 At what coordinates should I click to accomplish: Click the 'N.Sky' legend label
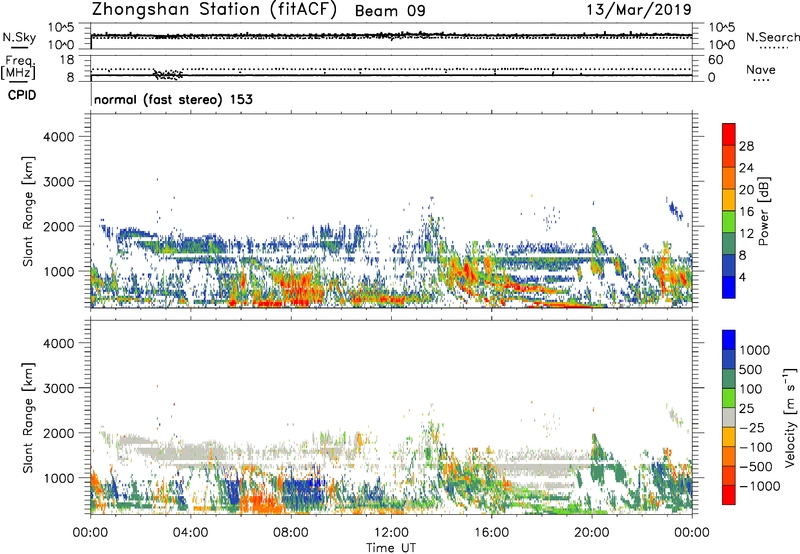[x=19, y=38]
